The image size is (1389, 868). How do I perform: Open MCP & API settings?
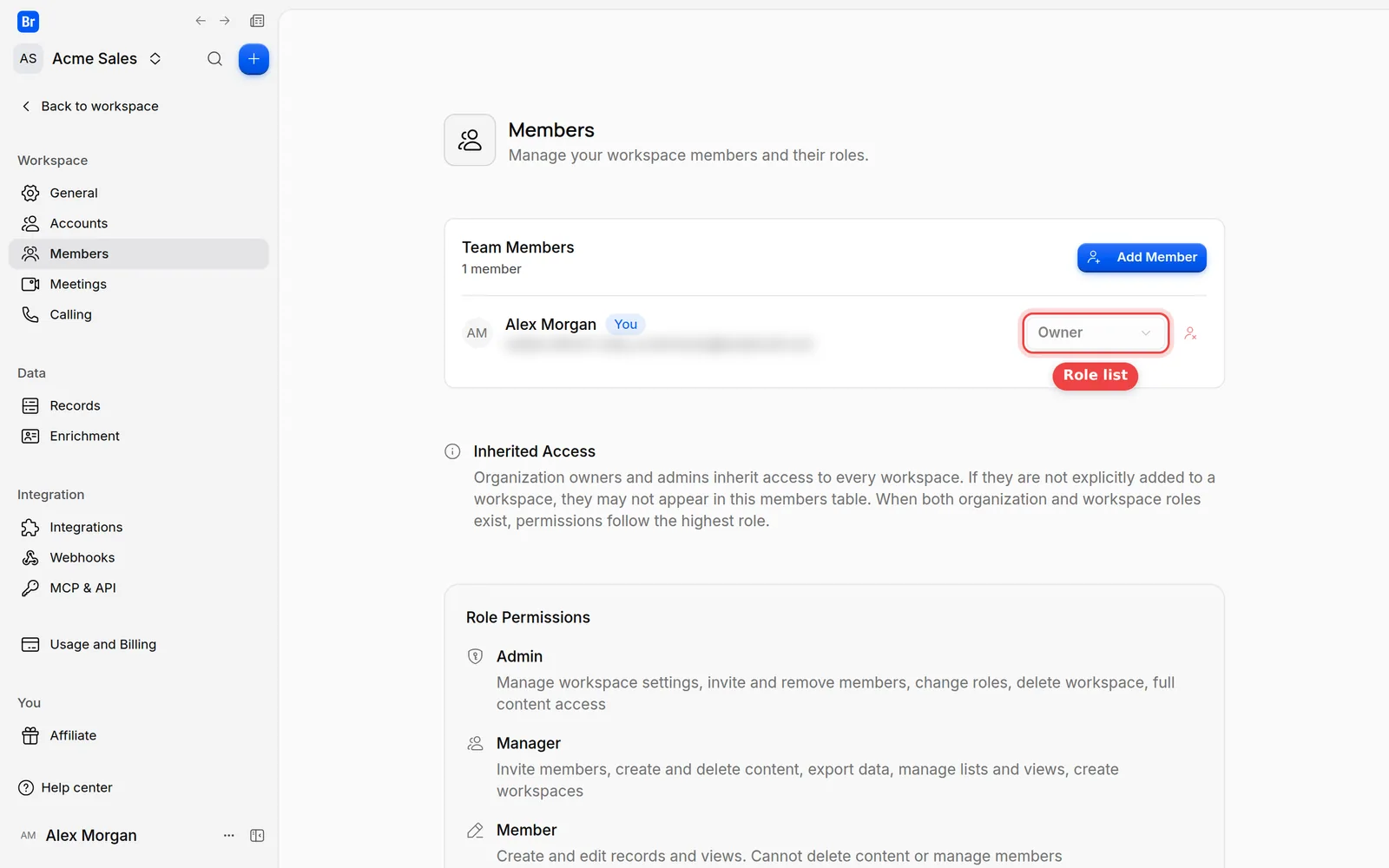pyautogui.click(x=139, y=588)
